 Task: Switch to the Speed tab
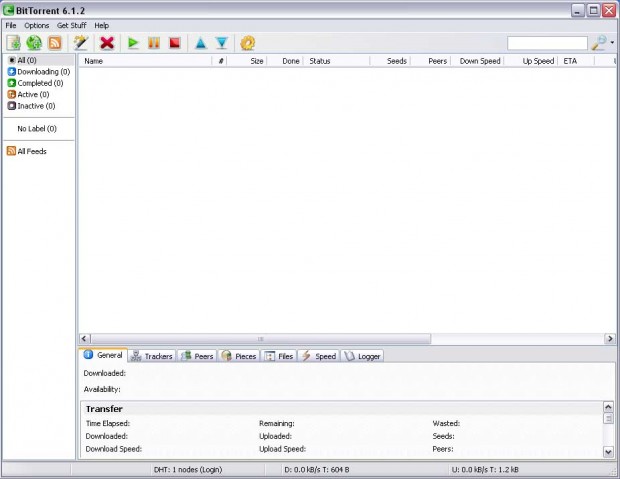click(x=319, y=356)
